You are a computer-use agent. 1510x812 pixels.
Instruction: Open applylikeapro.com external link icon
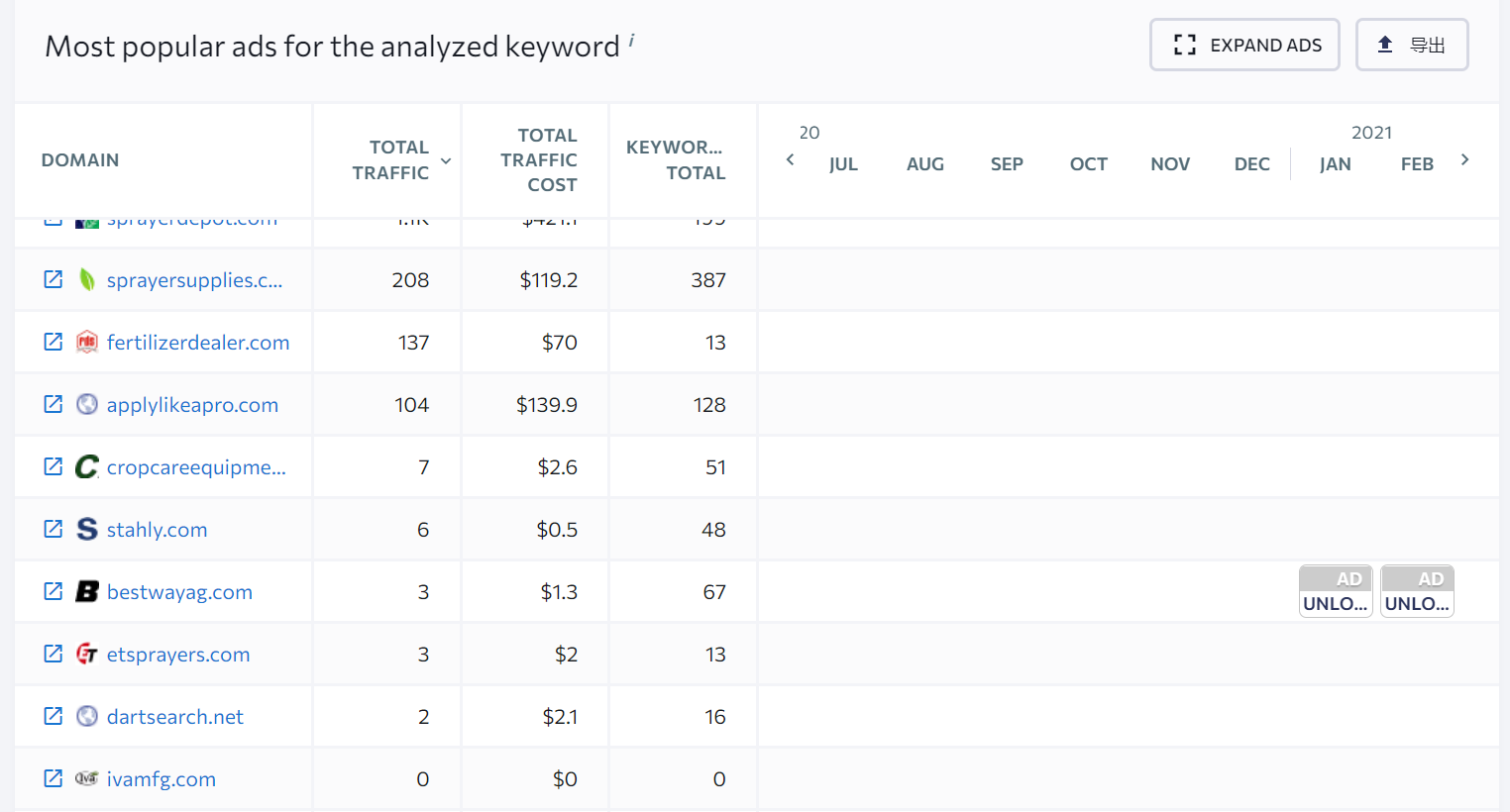click(54, 404)
